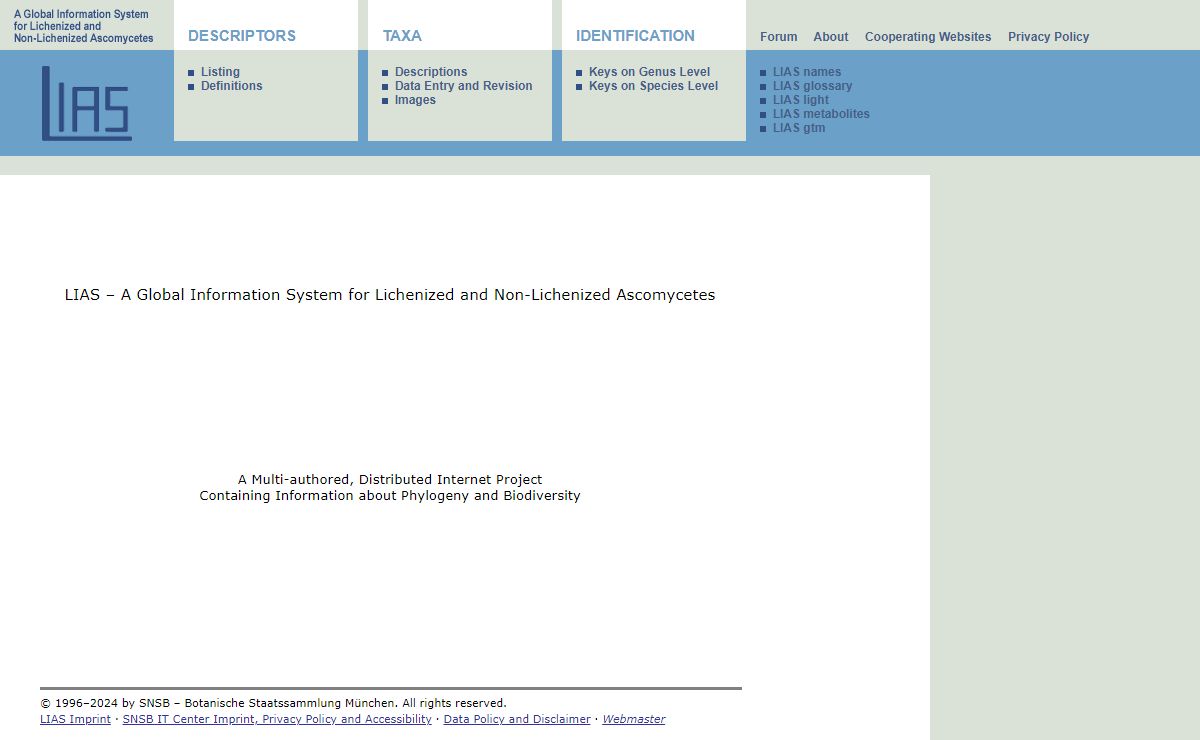Open SNSB IT Center Imprint and Accessibility link
The image size is (1200, 740).
tap(277, 719)
